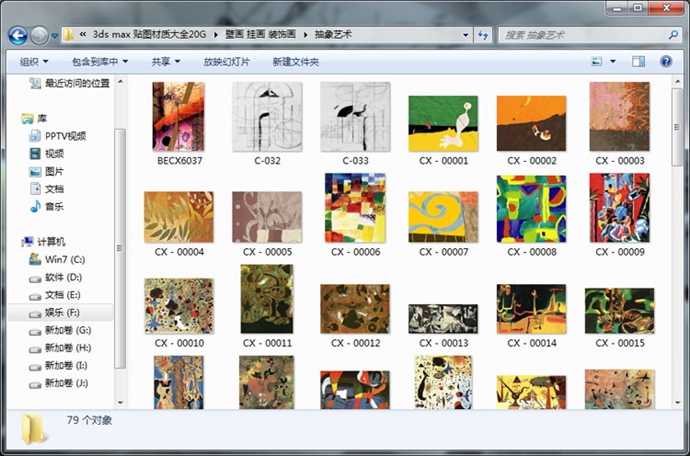Open recent pages dropdown beside navigation arrows

pos(55,36)
